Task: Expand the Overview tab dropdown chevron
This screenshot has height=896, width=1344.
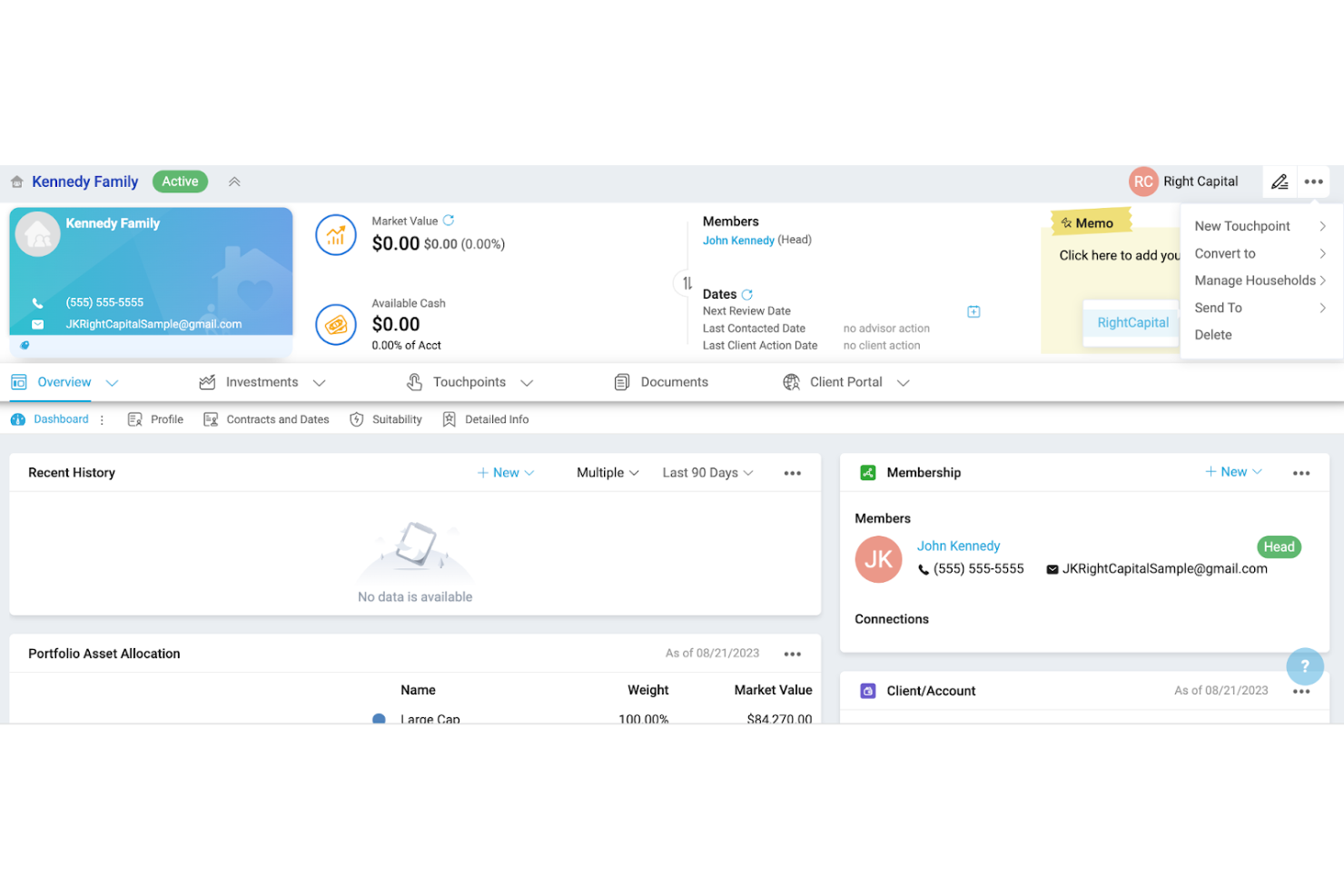Action: coord(113,383)
